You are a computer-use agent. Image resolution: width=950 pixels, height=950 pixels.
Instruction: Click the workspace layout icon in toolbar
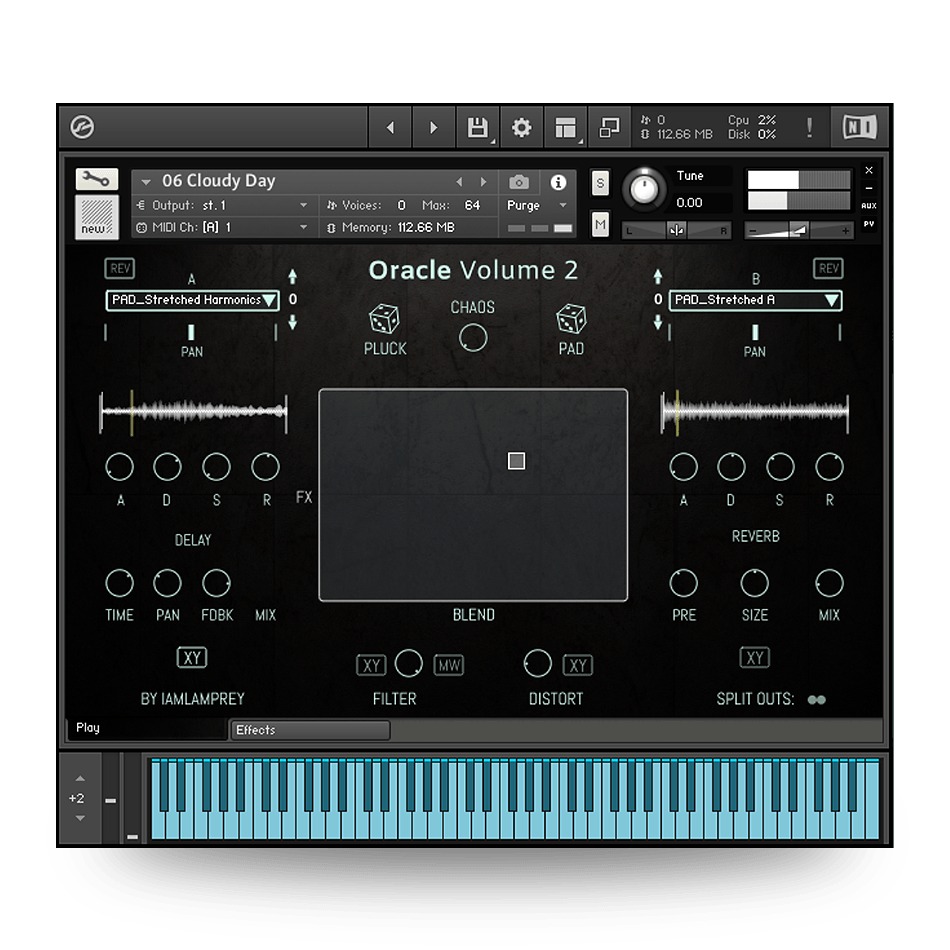(566, 128)
